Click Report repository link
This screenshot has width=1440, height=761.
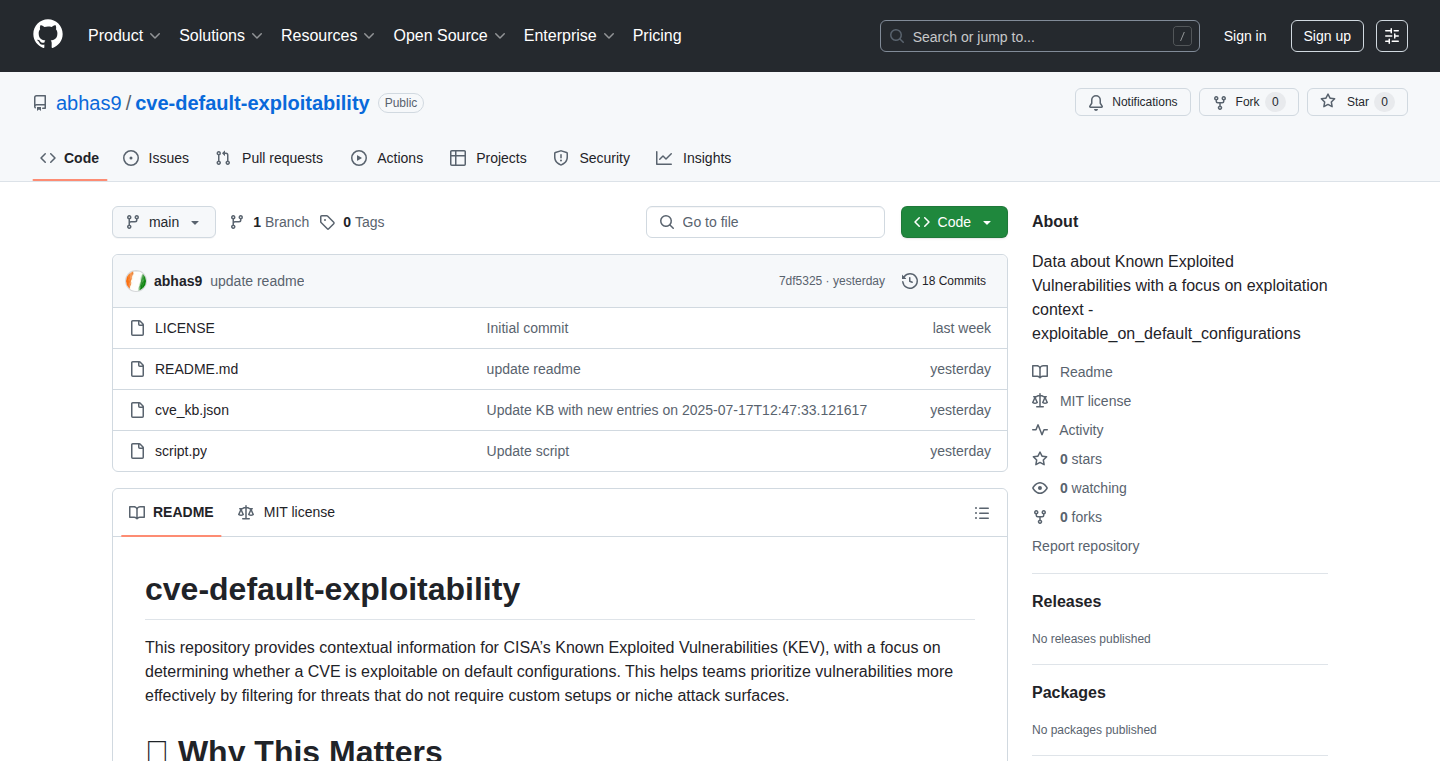(1085, 546)
